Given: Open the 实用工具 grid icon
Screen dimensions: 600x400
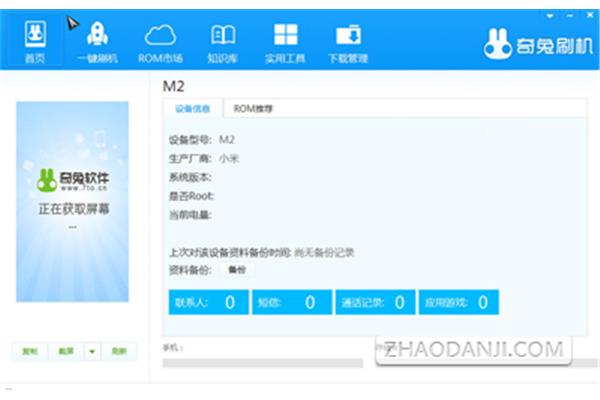Looking at the screenshot, I should [285, 41].
